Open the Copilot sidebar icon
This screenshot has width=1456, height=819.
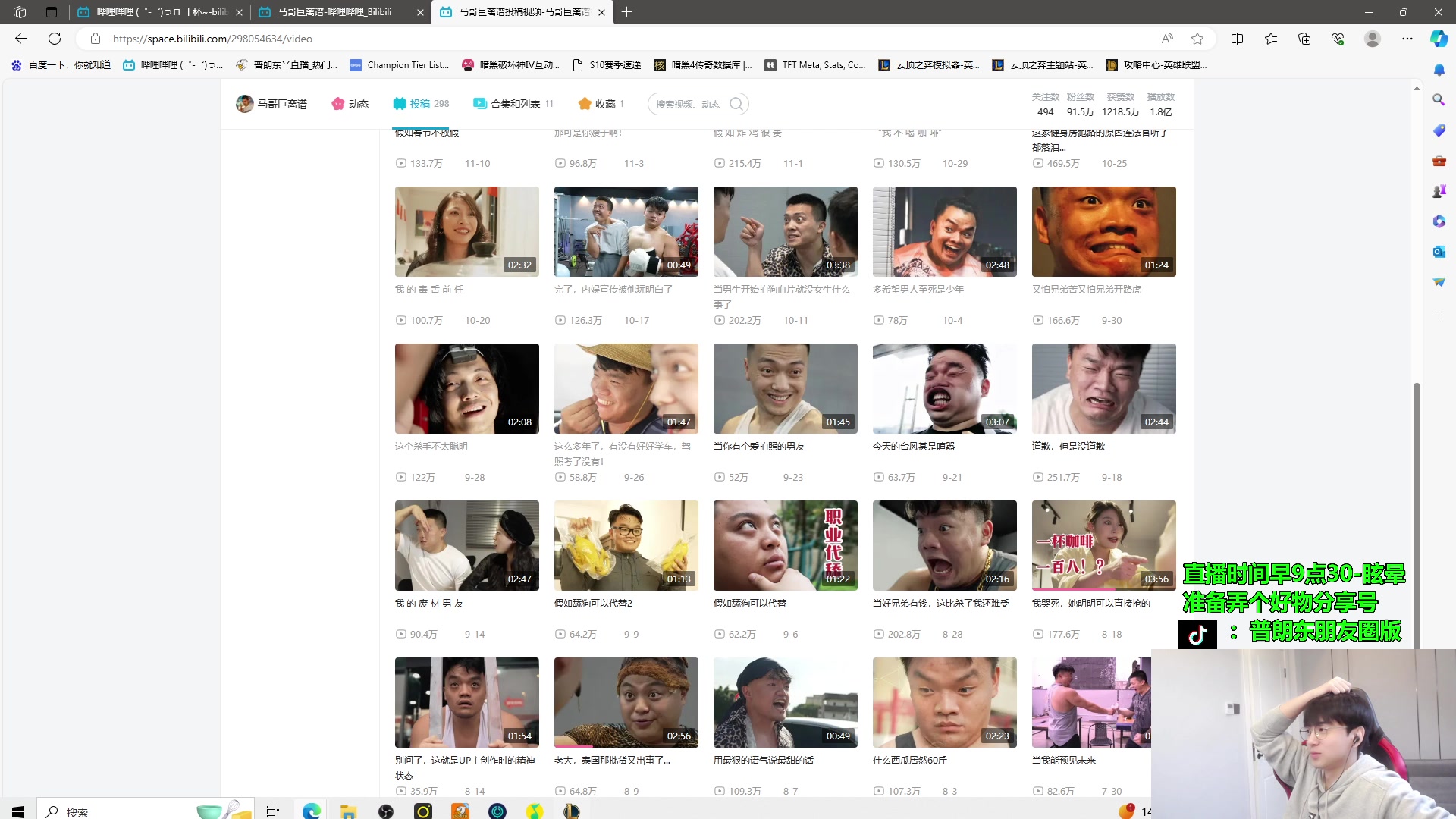pyautogui.click(x=1439, y=39)
